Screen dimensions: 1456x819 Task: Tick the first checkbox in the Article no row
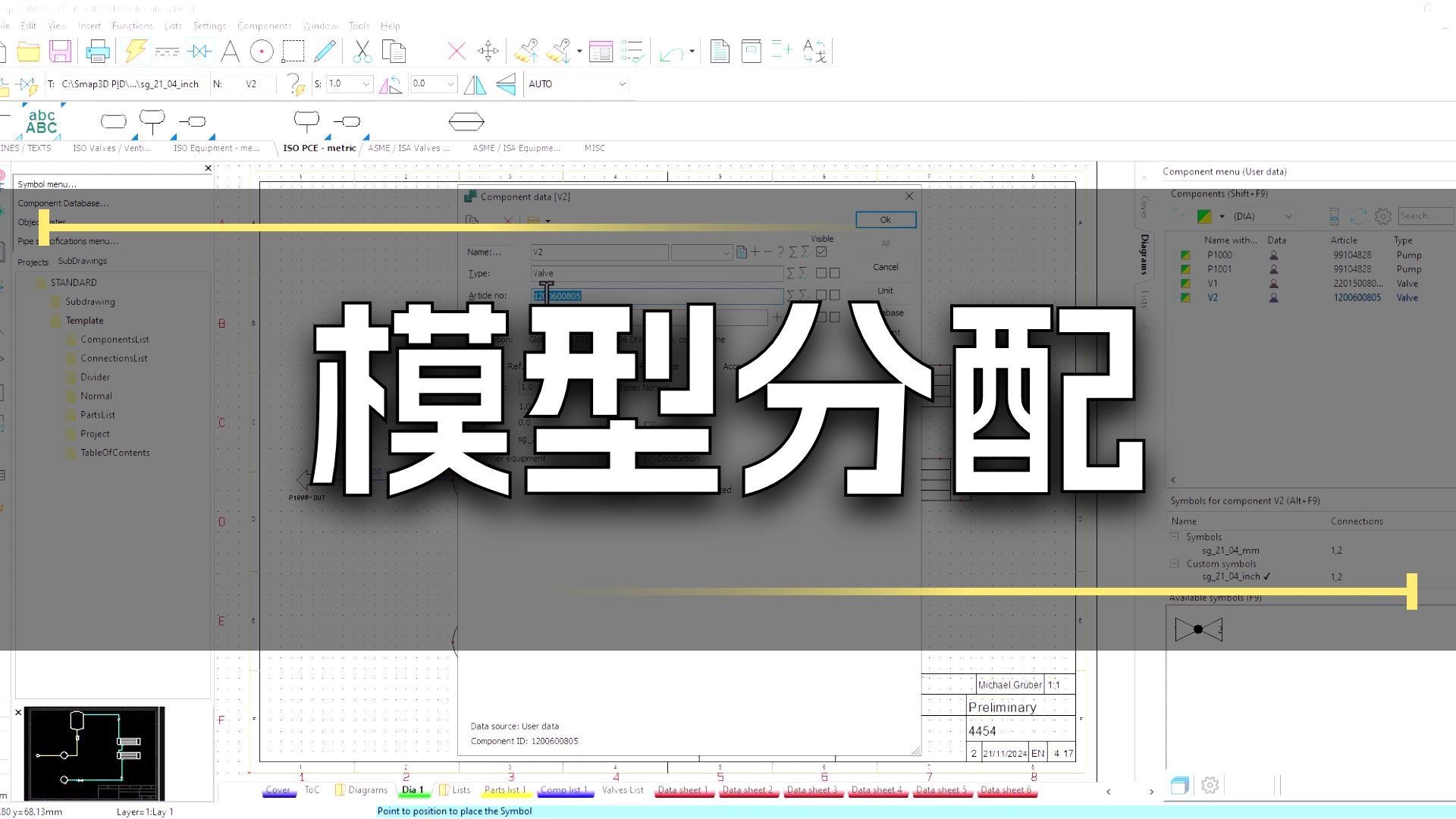click(821, 295)
